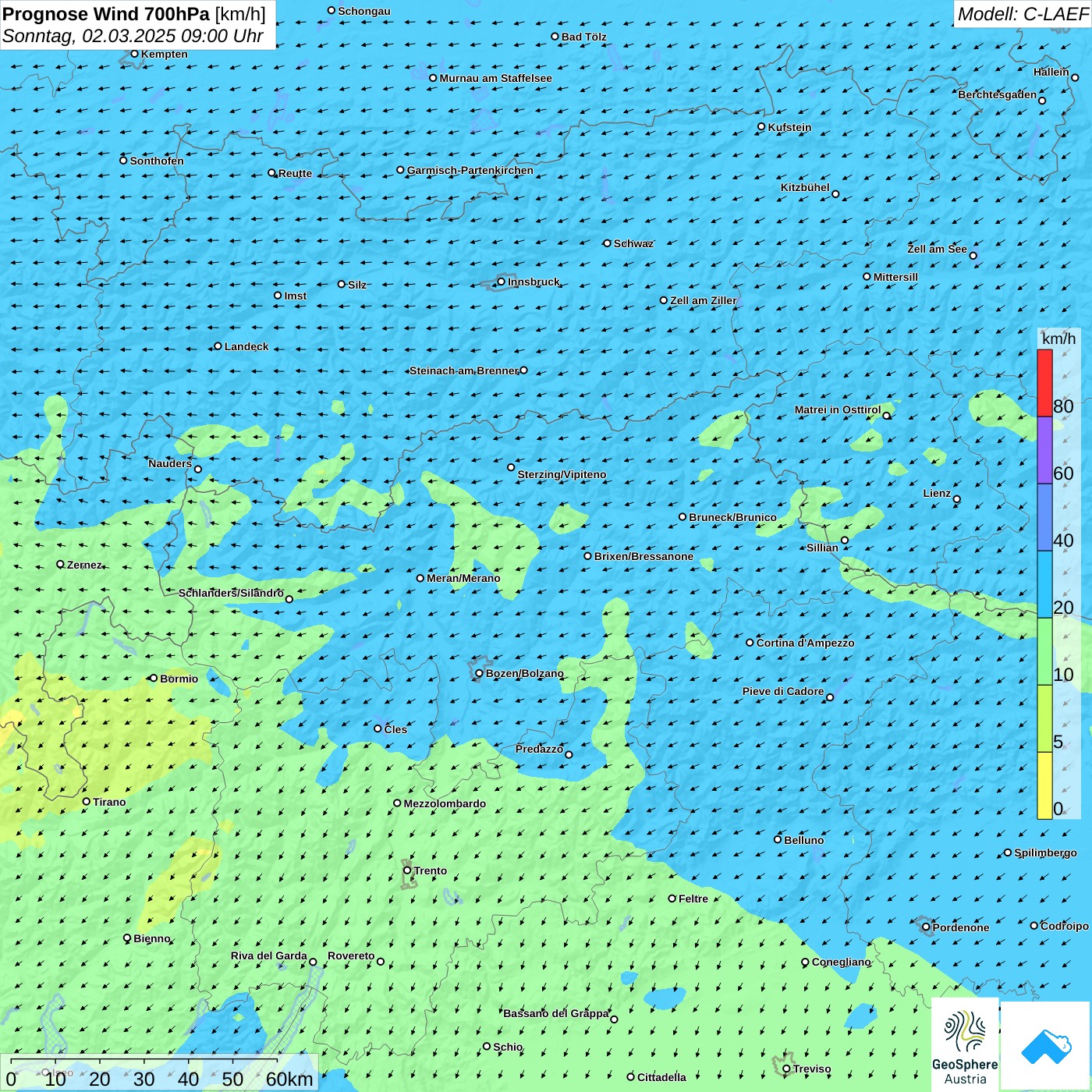Click the Belluno marker circle
Image resolution: width=1092 pixels, height=1092 pixels.
point(778,839)
